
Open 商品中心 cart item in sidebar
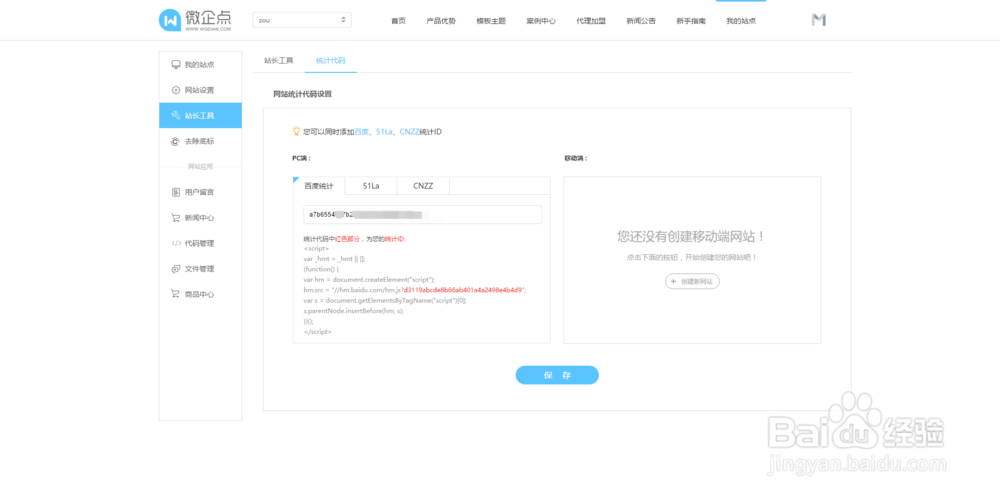pyautogui.click(x=200, y=294)
